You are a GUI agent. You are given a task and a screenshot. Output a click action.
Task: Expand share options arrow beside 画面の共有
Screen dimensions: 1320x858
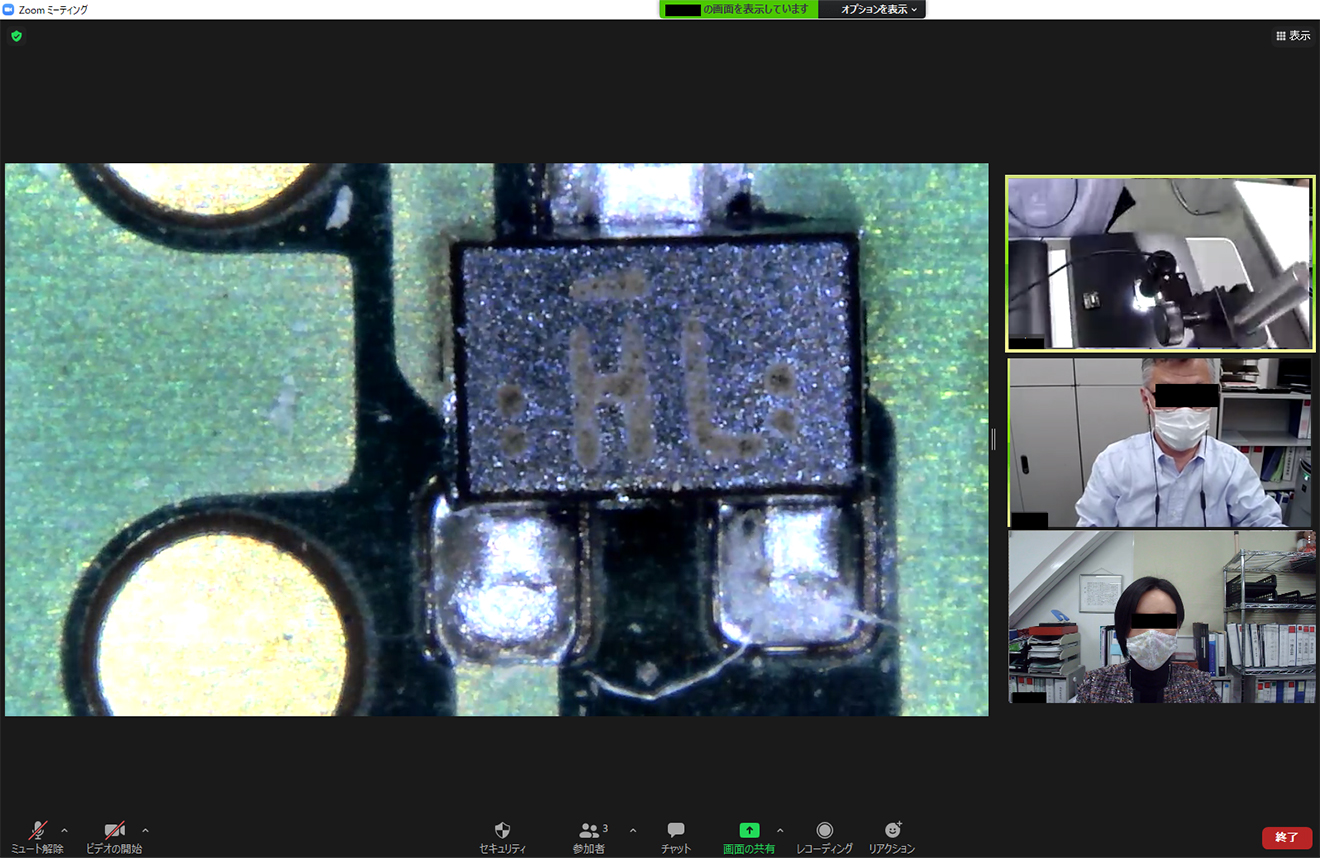tap(780, 830)
